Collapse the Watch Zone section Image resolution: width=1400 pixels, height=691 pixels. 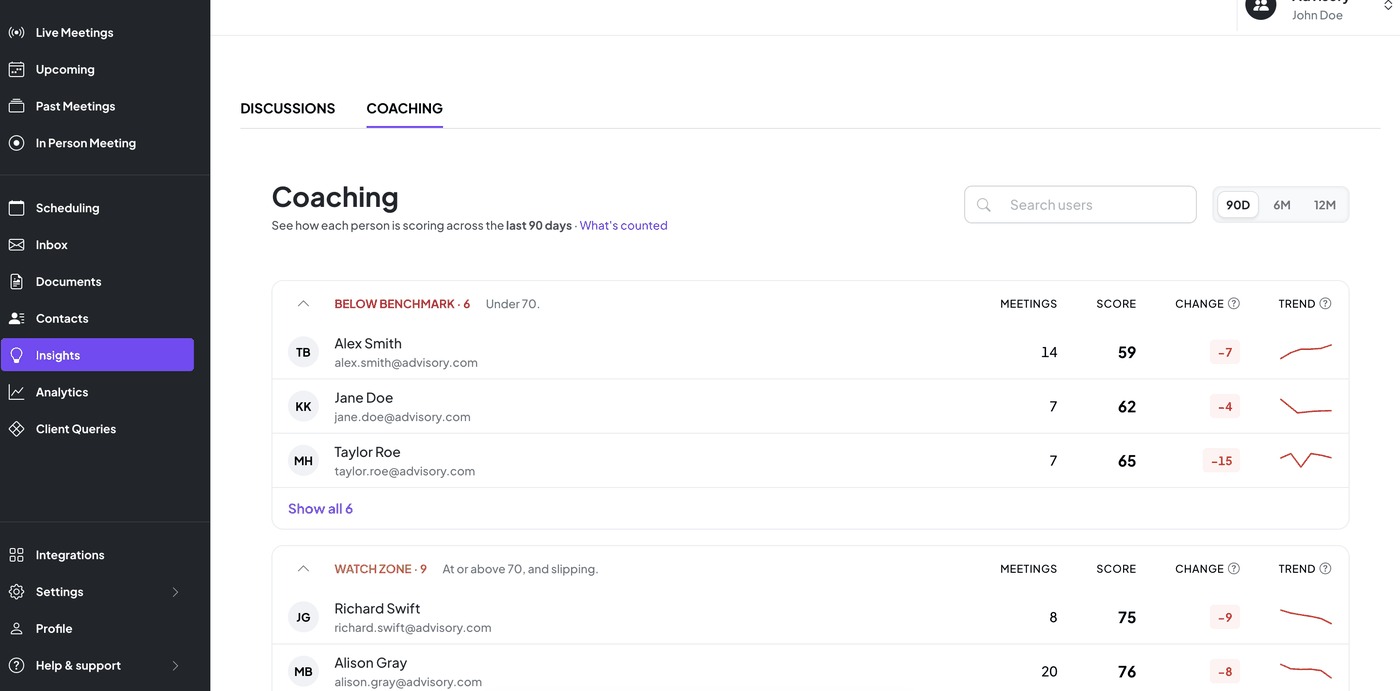pyautogui.click(x=304, y=569)
